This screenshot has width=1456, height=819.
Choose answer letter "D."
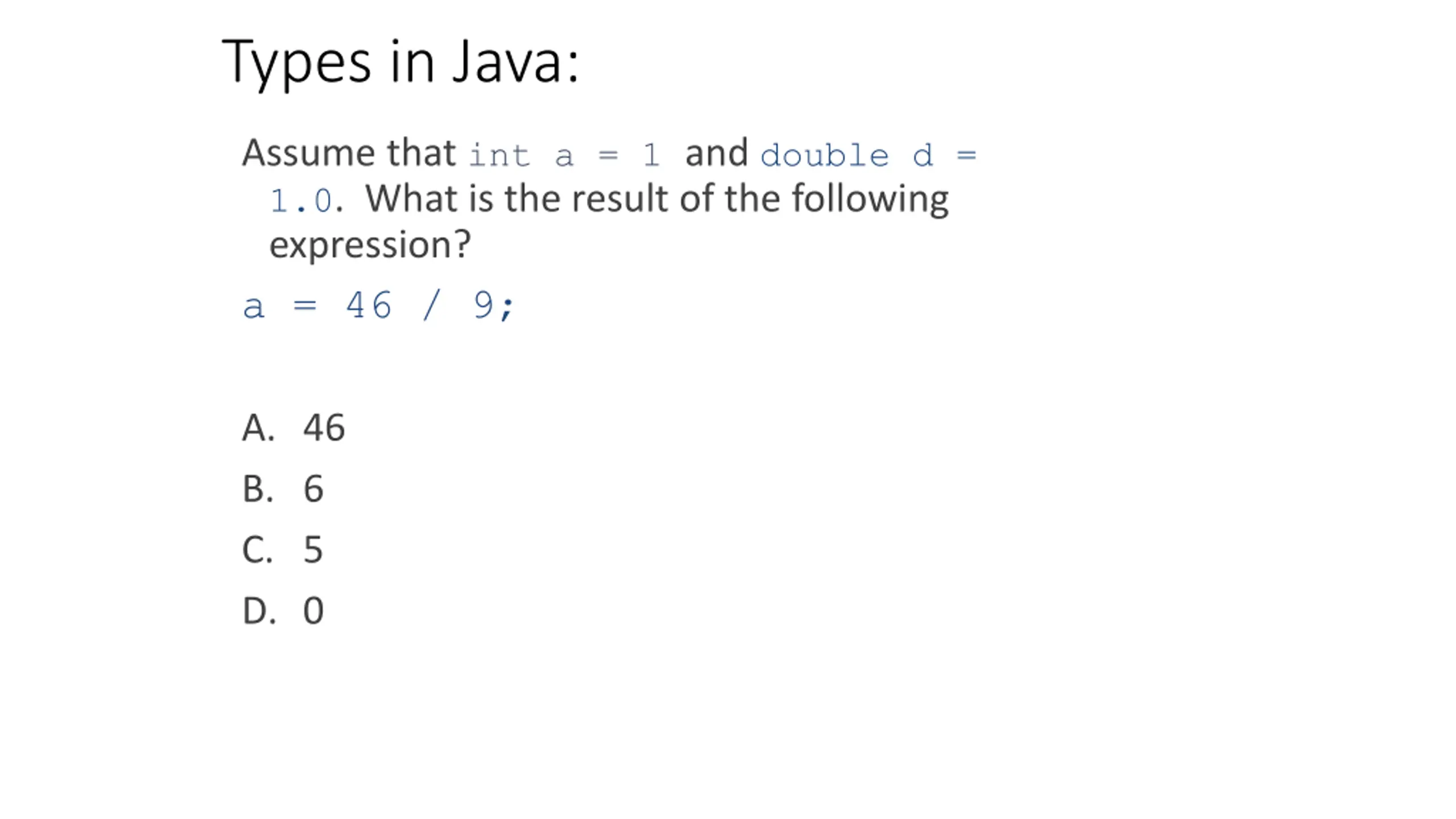pyautogui.click(x=259, y=611)
